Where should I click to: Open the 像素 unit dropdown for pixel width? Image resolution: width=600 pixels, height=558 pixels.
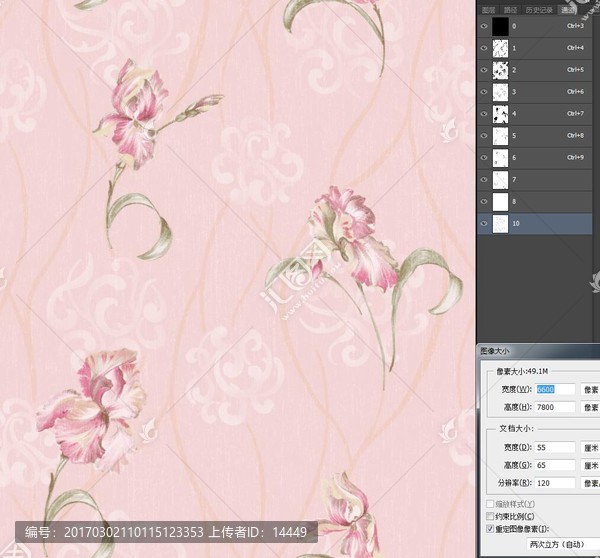coord(590,389)
